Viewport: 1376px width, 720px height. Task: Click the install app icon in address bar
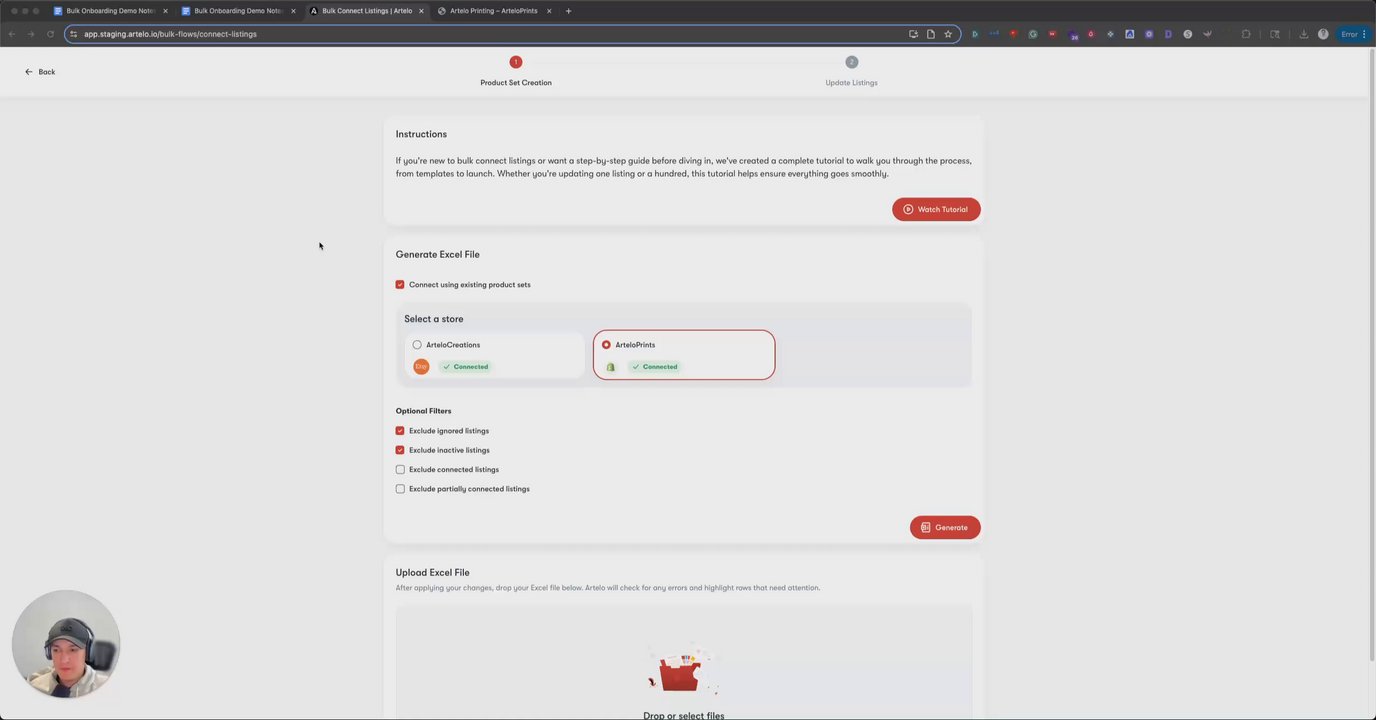point(913,34)
